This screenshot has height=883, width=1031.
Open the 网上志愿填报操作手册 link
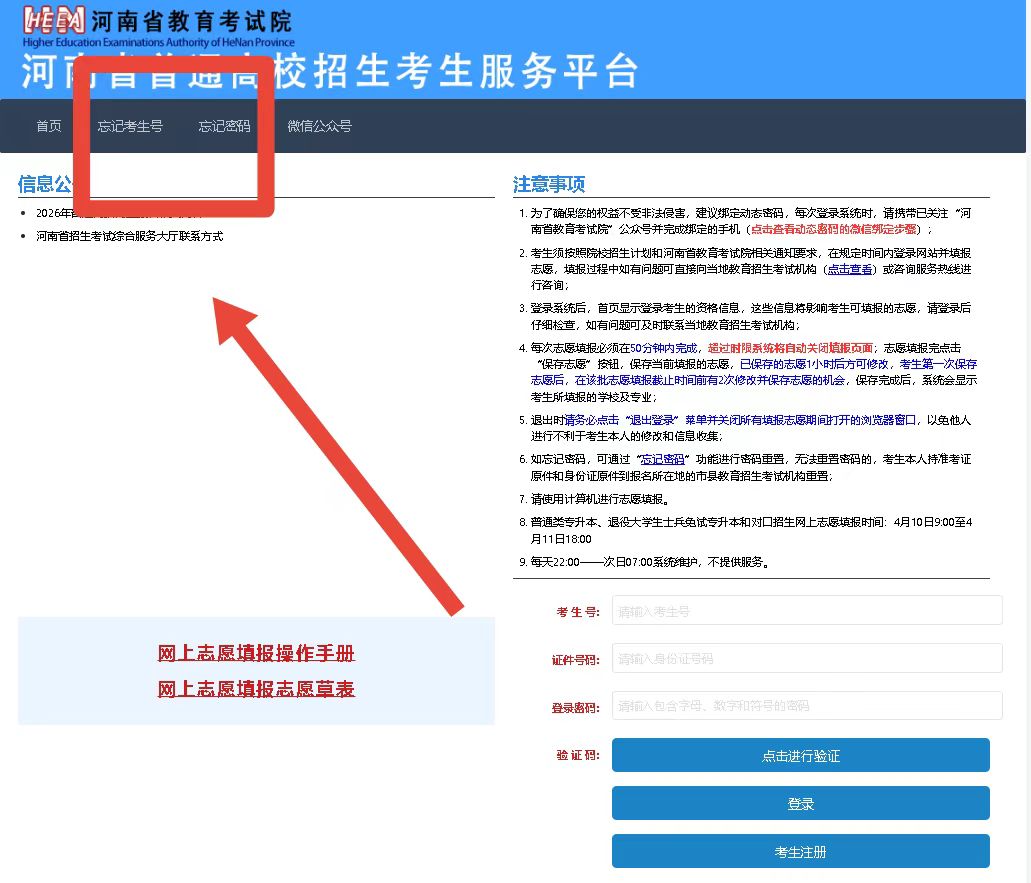(x=256, y=654)
